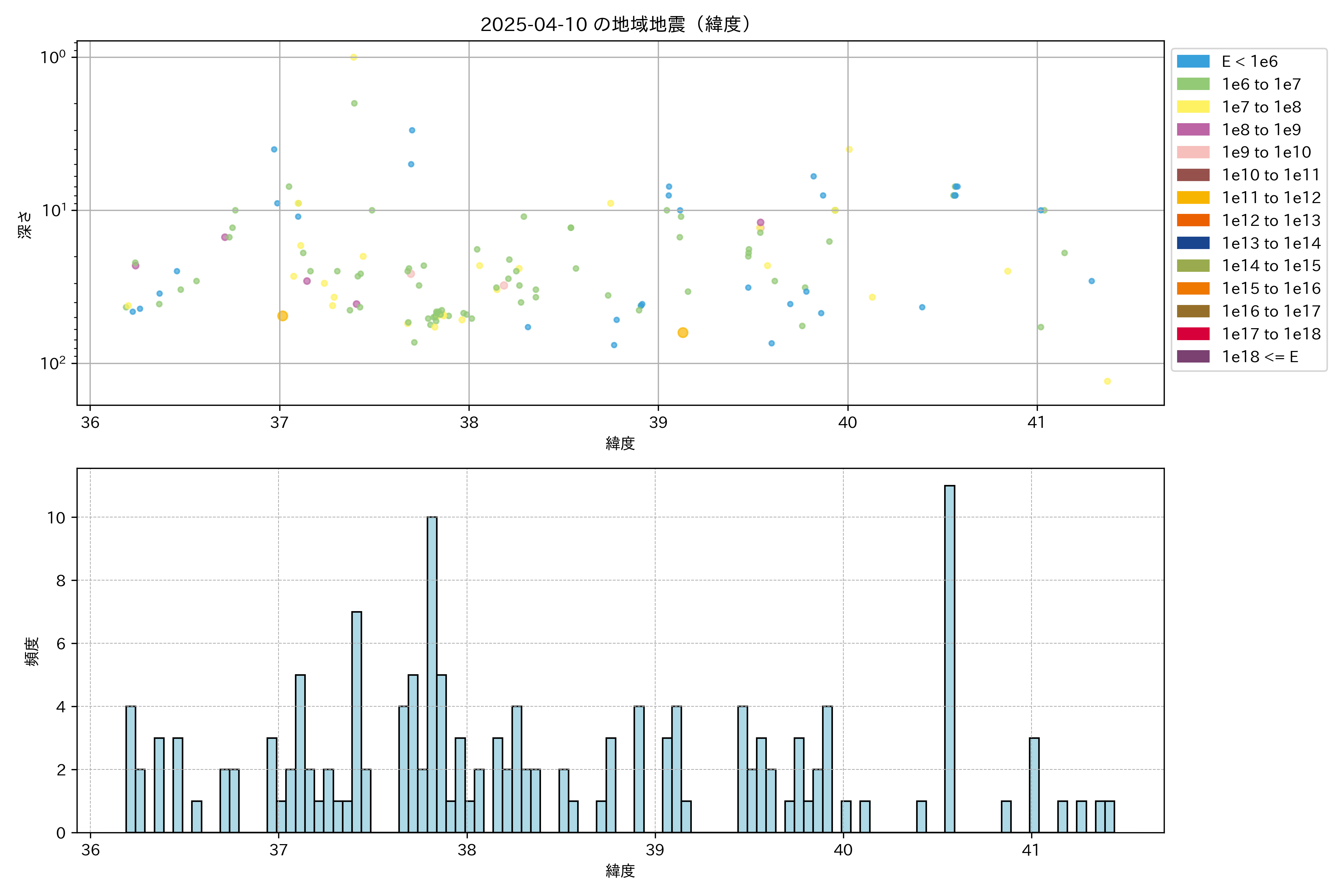This screenshot has width=1344, height=896.
Task: Click the '緯度' x-axis label under the histogram
Action: [620, 871]
